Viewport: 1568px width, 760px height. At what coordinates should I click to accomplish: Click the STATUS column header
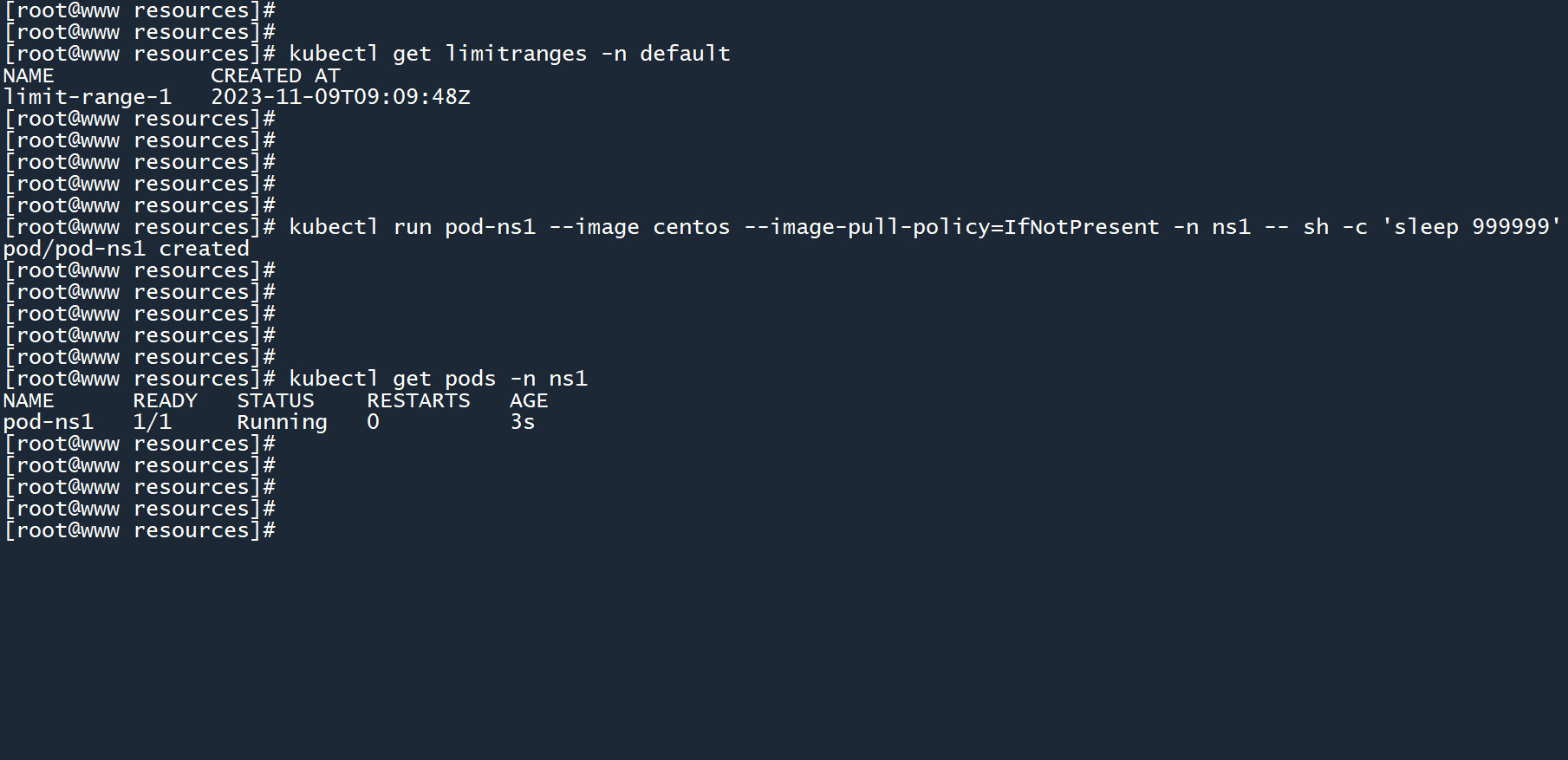coord(276,400)
